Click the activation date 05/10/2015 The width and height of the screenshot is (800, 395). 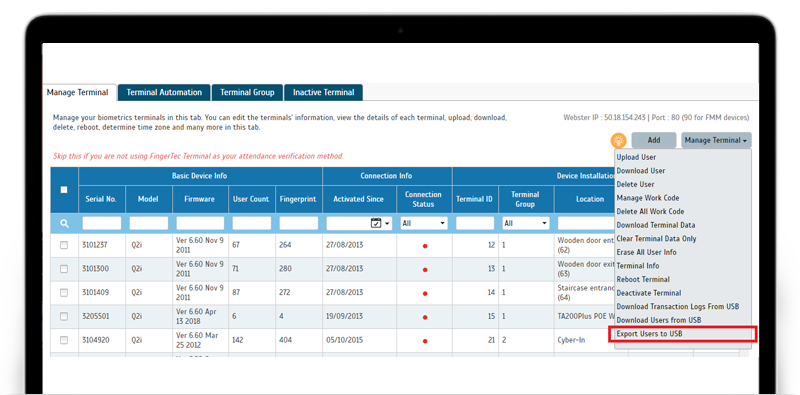tap(345, 340)
